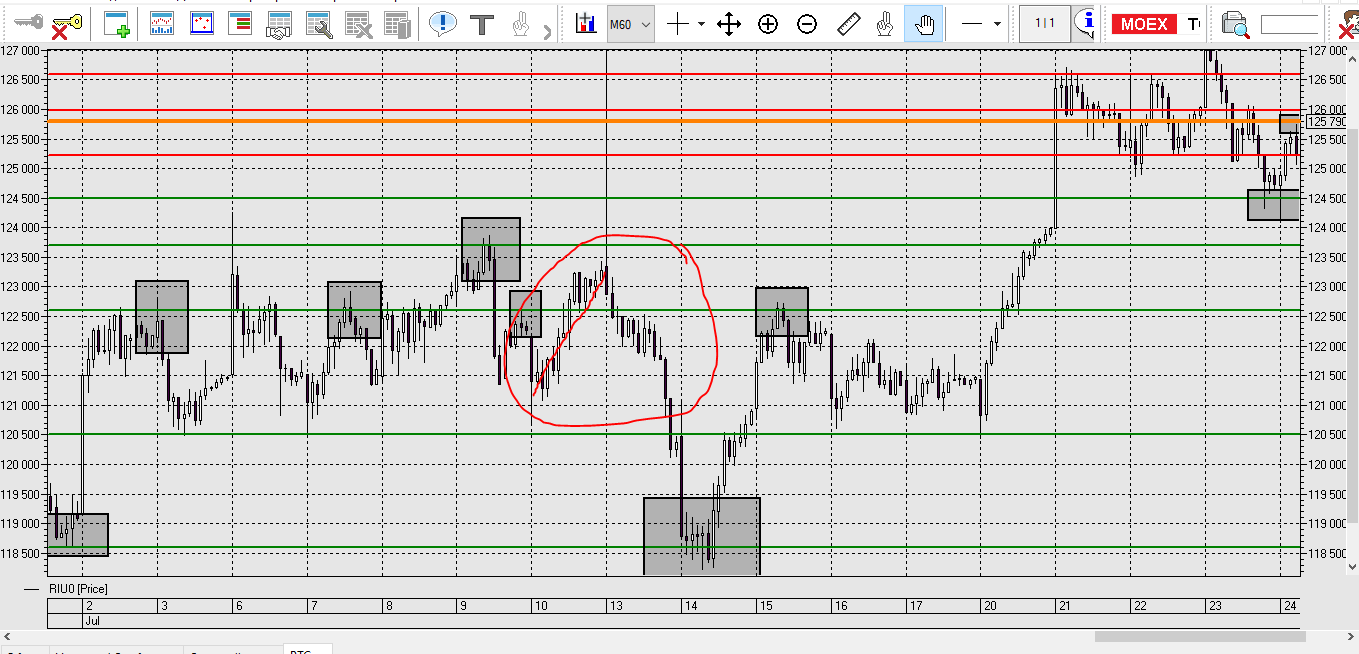
Task: Open the M60 timeframe dropdown
Action: [631, 24]
